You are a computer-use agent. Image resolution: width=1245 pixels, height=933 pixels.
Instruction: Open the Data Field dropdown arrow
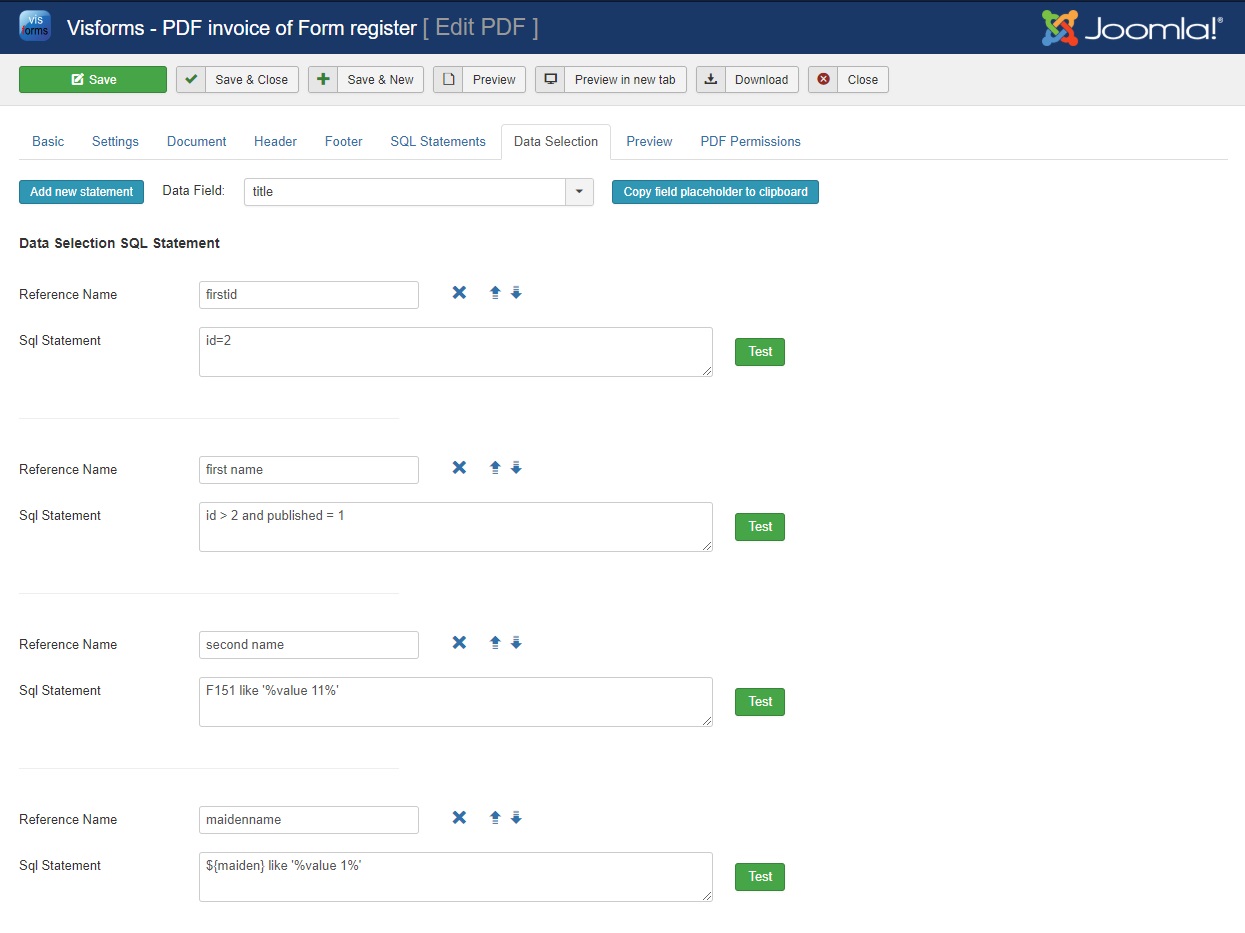point(579,192)
